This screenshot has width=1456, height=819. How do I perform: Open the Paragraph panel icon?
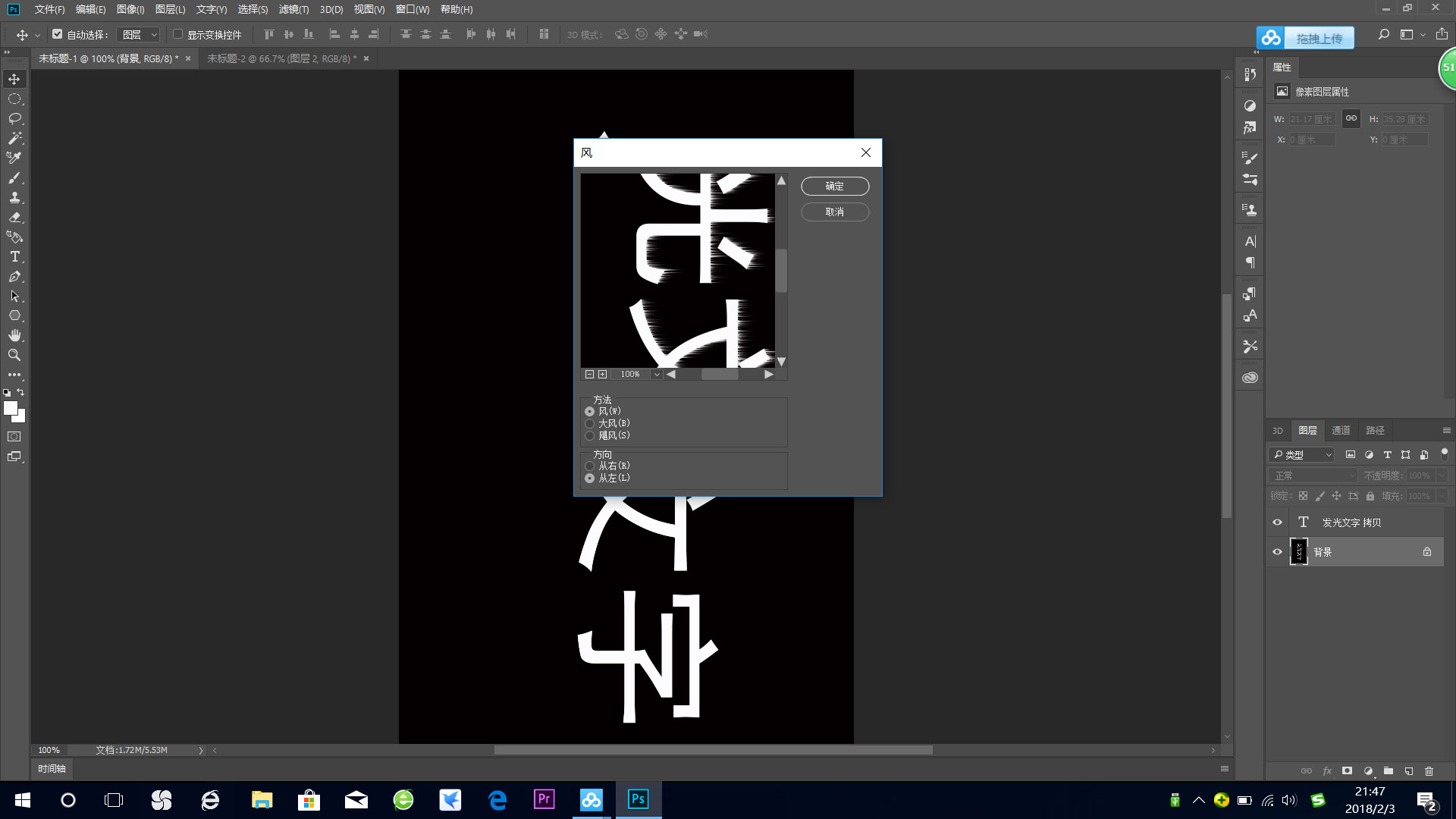(x=1249, y=262)
